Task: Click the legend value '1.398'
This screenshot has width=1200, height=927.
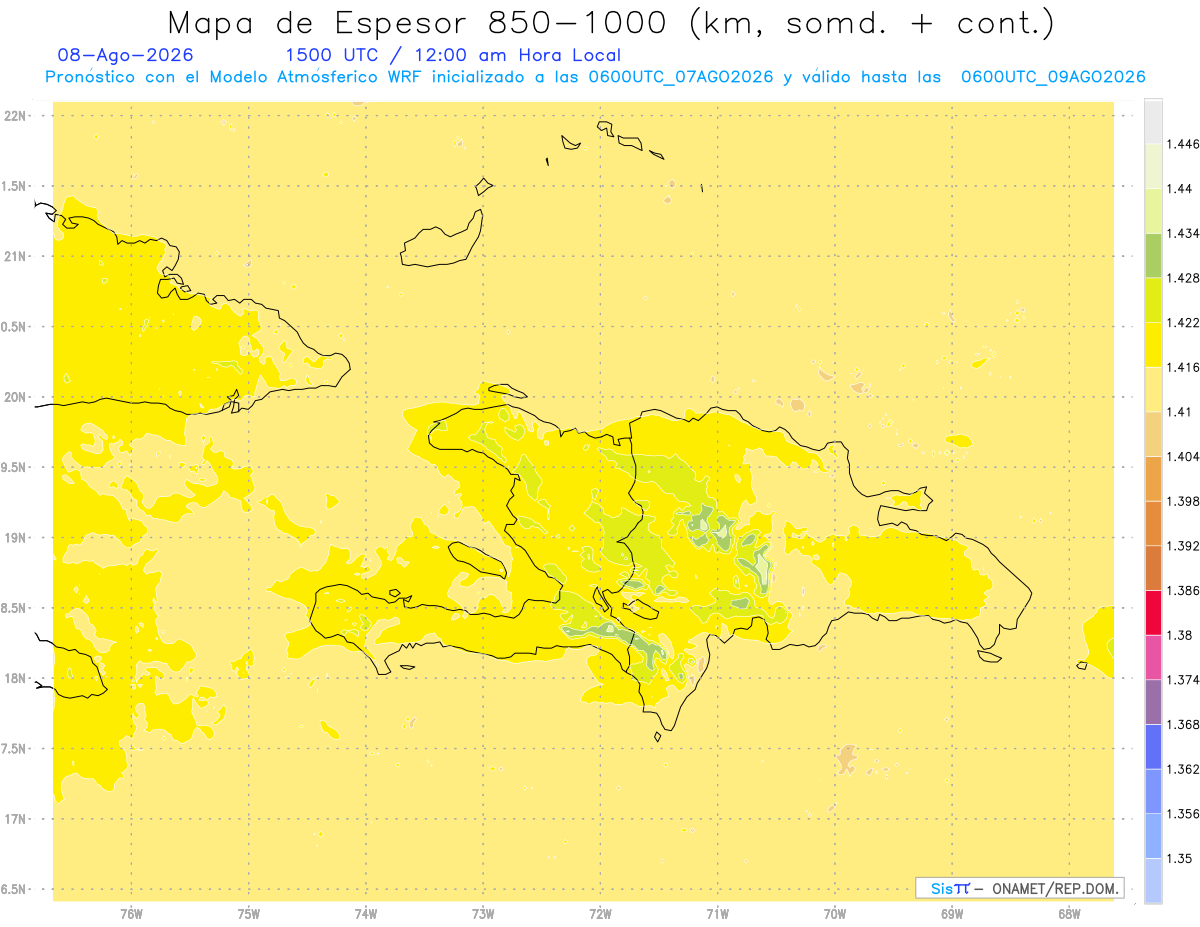Action: (1182, 501)
